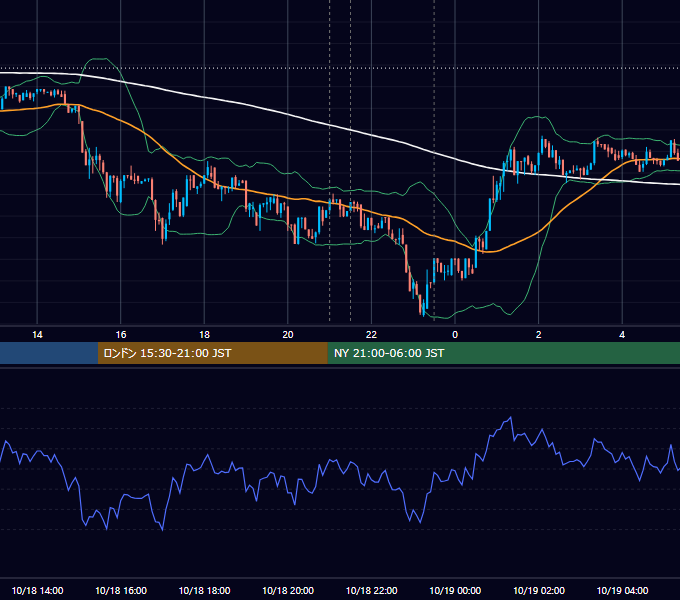The width and height of the screenshot is (680, 600).
Task: Select the NY 21:00-06:00 JST session bar
Action: tap(503, 353)
